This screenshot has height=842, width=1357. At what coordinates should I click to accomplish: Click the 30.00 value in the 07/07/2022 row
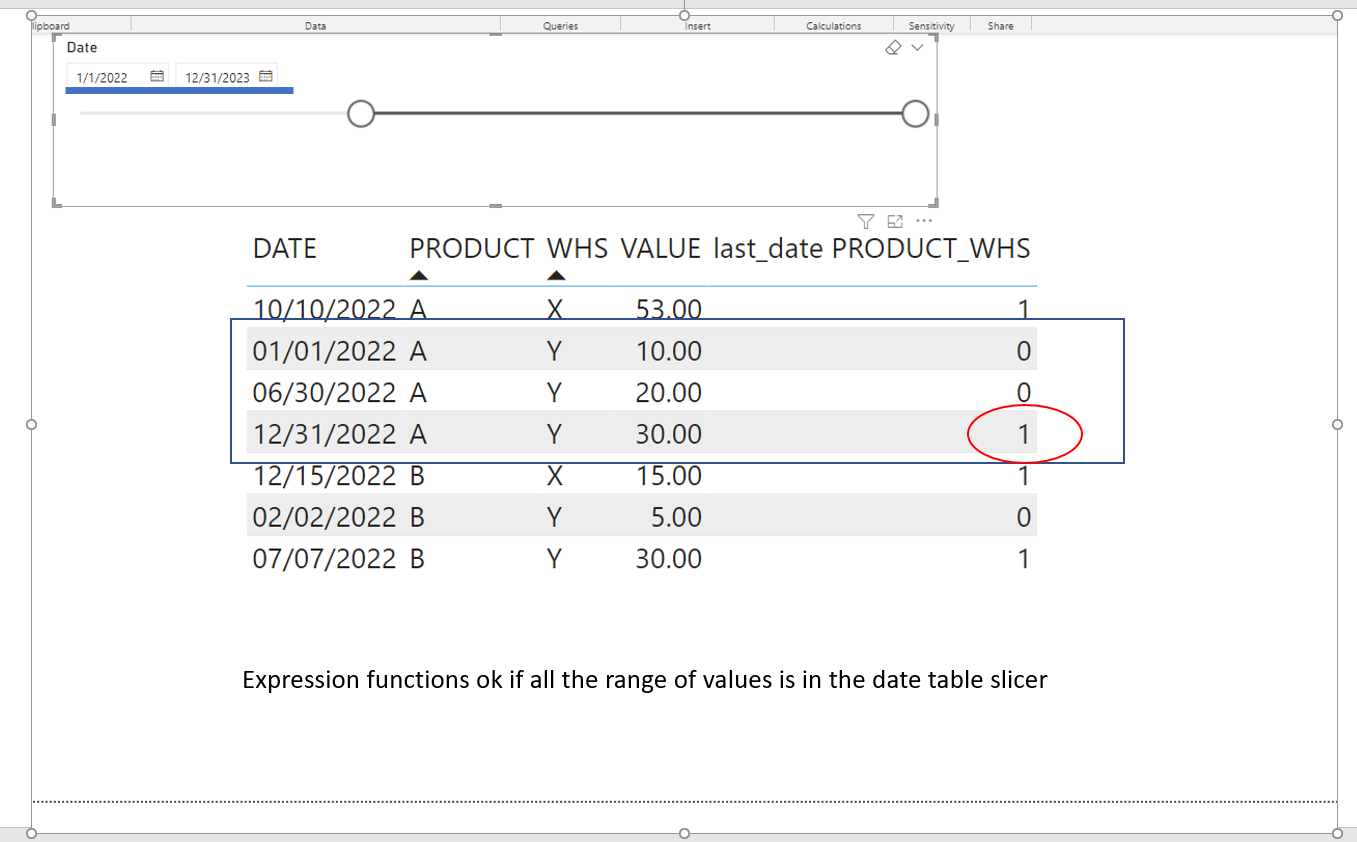coord(669,558)
